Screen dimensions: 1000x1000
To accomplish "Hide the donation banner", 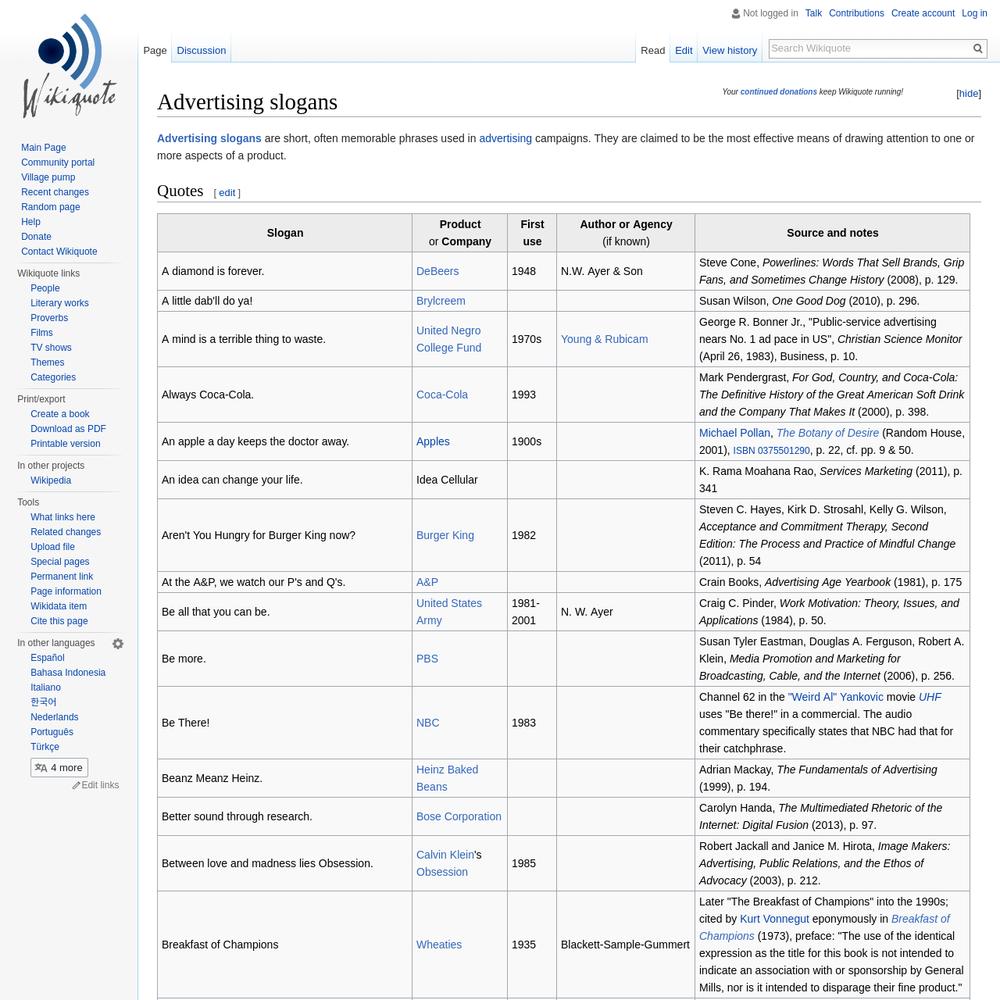I will pyautogui.click(x=968, y=94).
